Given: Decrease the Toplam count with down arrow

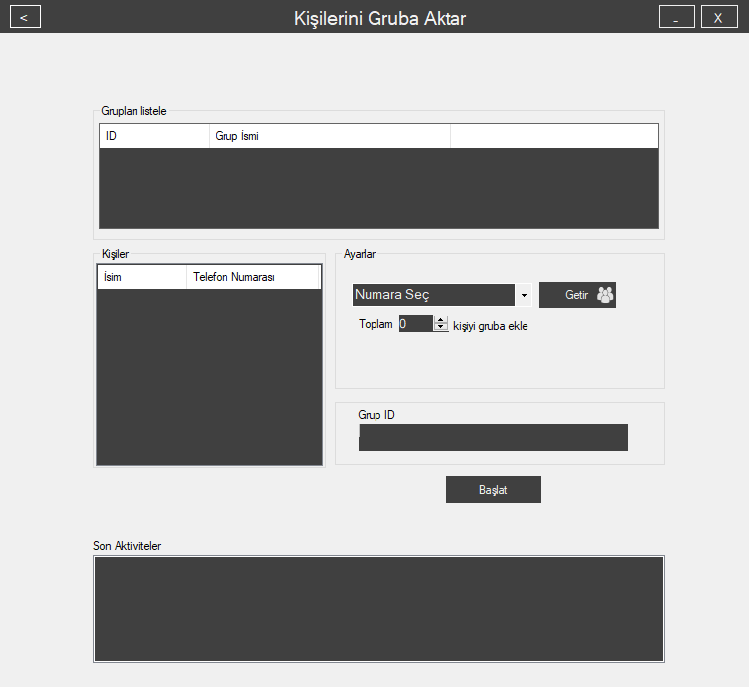Looking at the screenshot, I should click(440, 327).
